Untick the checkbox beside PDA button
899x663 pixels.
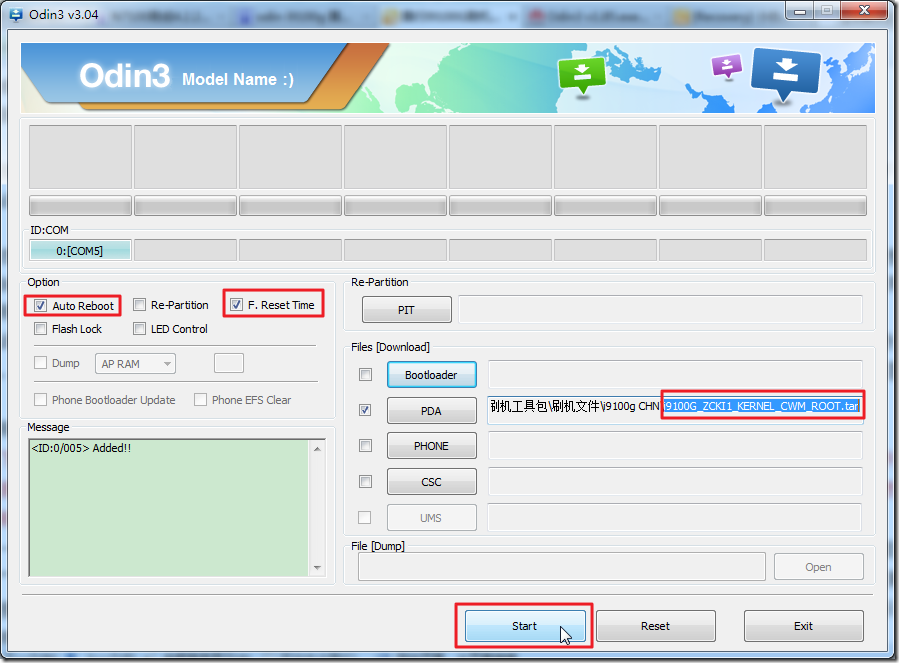[365, 410]
